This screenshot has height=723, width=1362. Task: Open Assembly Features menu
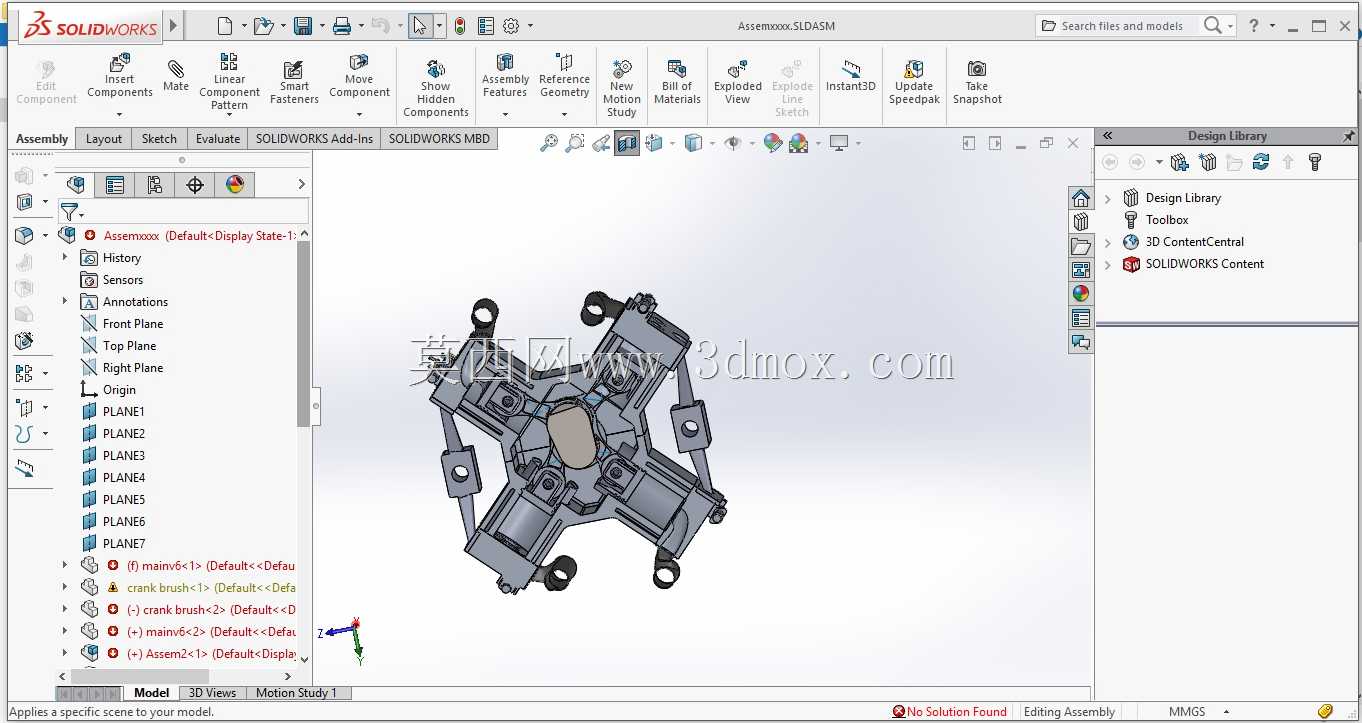pos(505,76)
